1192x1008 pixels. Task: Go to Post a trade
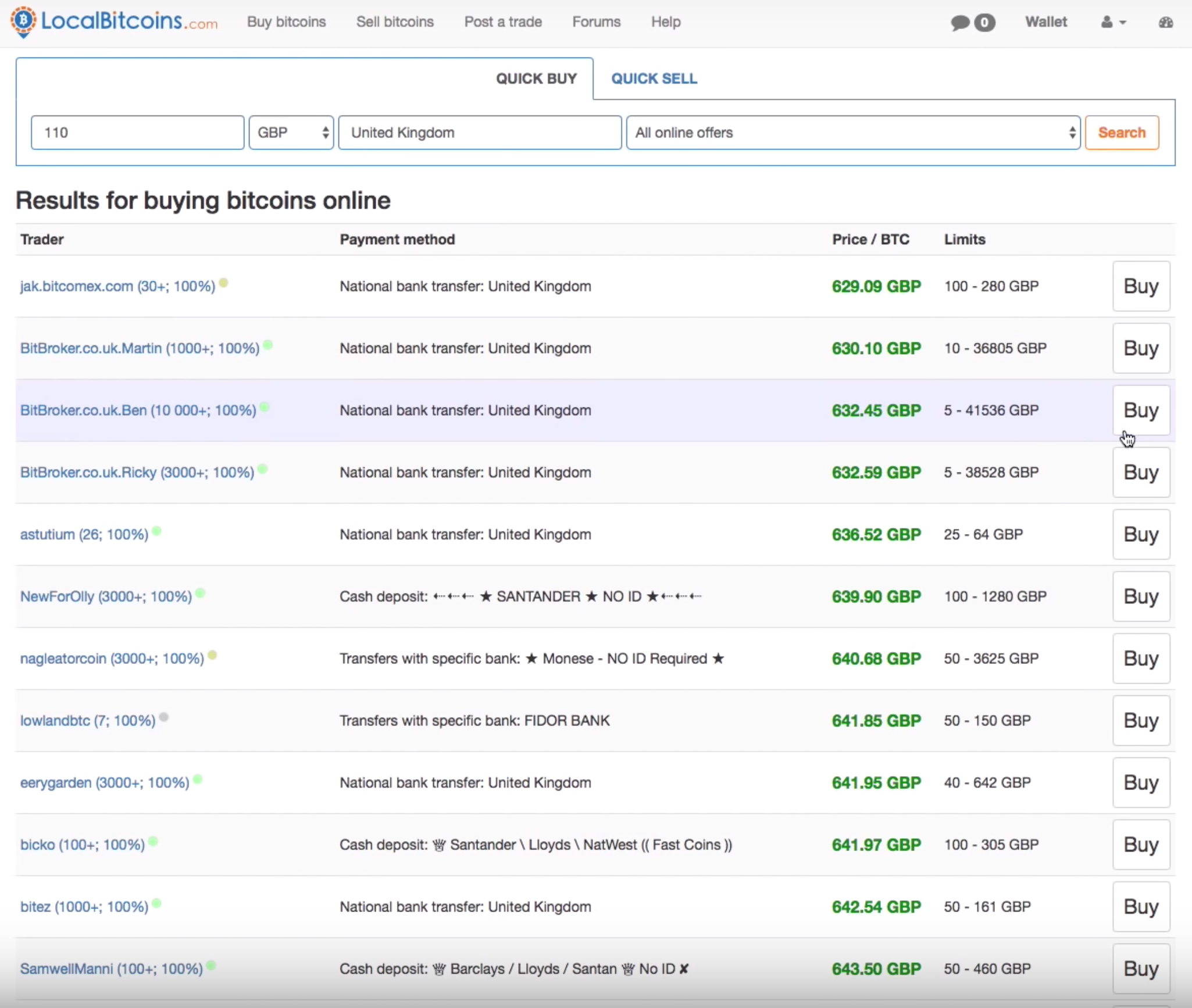pos(503,22)
